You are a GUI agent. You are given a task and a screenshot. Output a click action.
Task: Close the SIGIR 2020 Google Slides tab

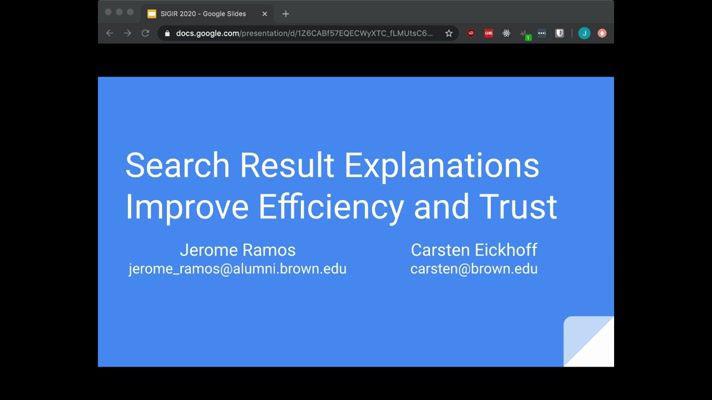click(x=265, y=14)
